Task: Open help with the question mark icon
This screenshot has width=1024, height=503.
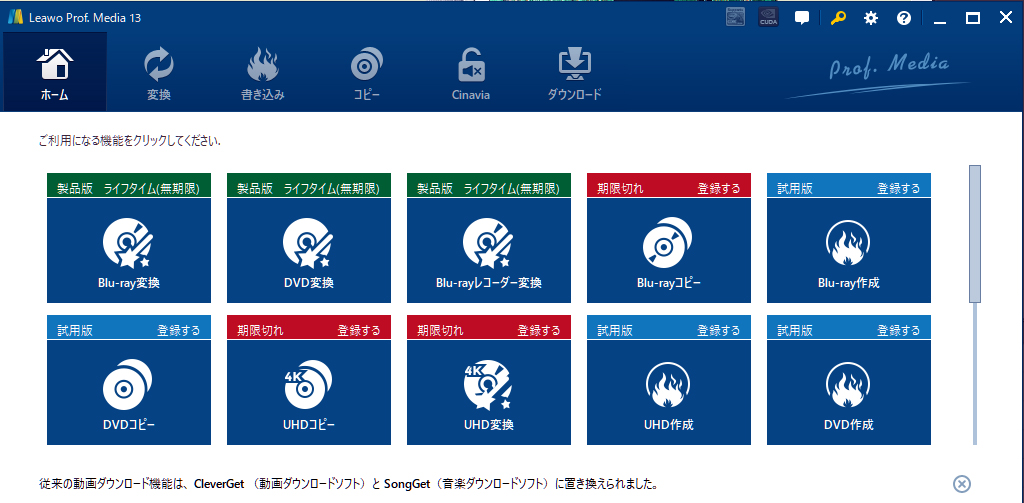Action: click(904, 18)
